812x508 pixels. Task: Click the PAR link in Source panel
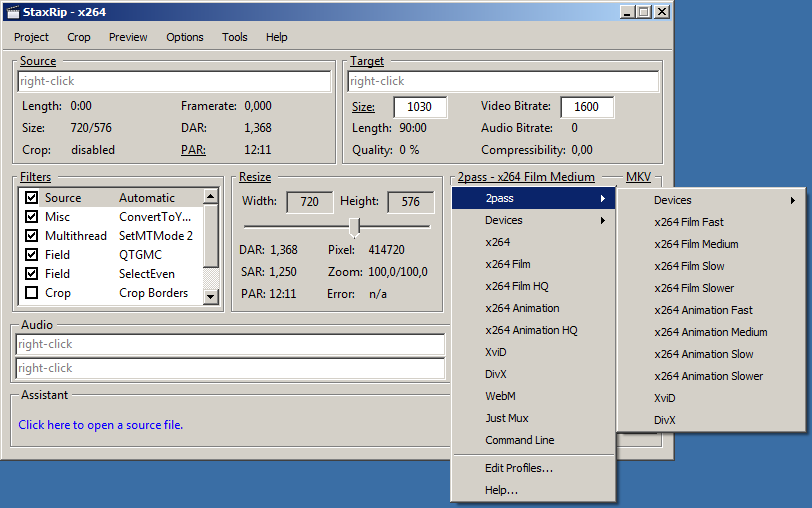(193, 150)
